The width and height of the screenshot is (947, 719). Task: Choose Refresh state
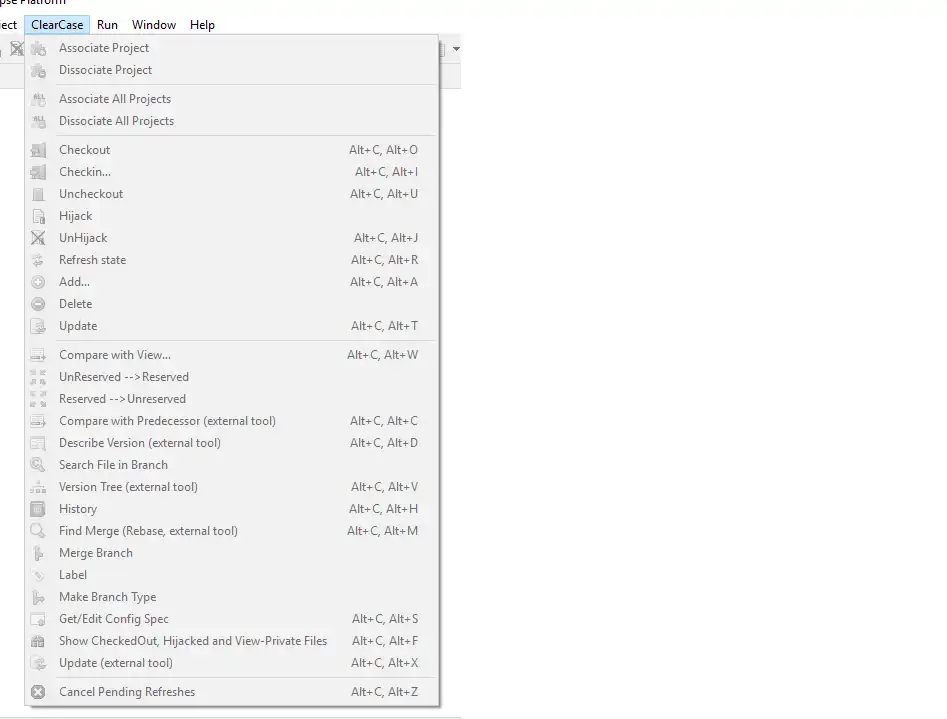[x=231, y=260]
